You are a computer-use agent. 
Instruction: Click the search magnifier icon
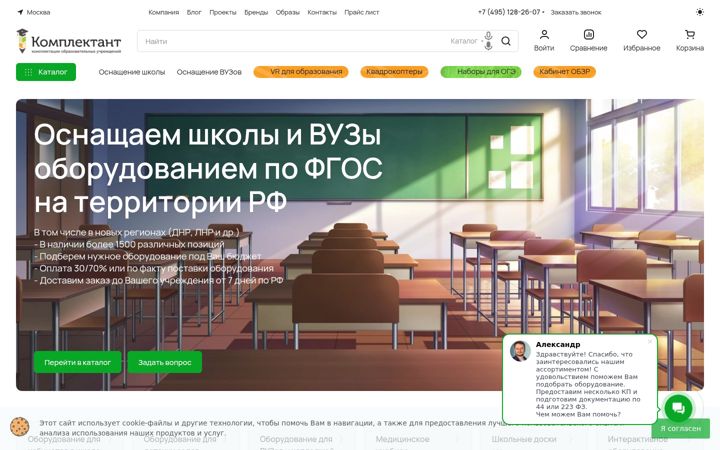[506, 41]
